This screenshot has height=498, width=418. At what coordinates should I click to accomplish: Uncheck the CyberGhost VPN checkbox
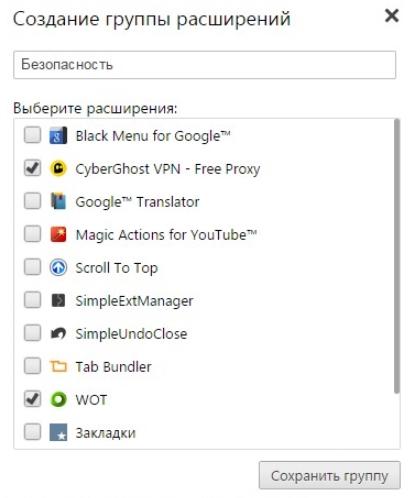pos(32,168)
